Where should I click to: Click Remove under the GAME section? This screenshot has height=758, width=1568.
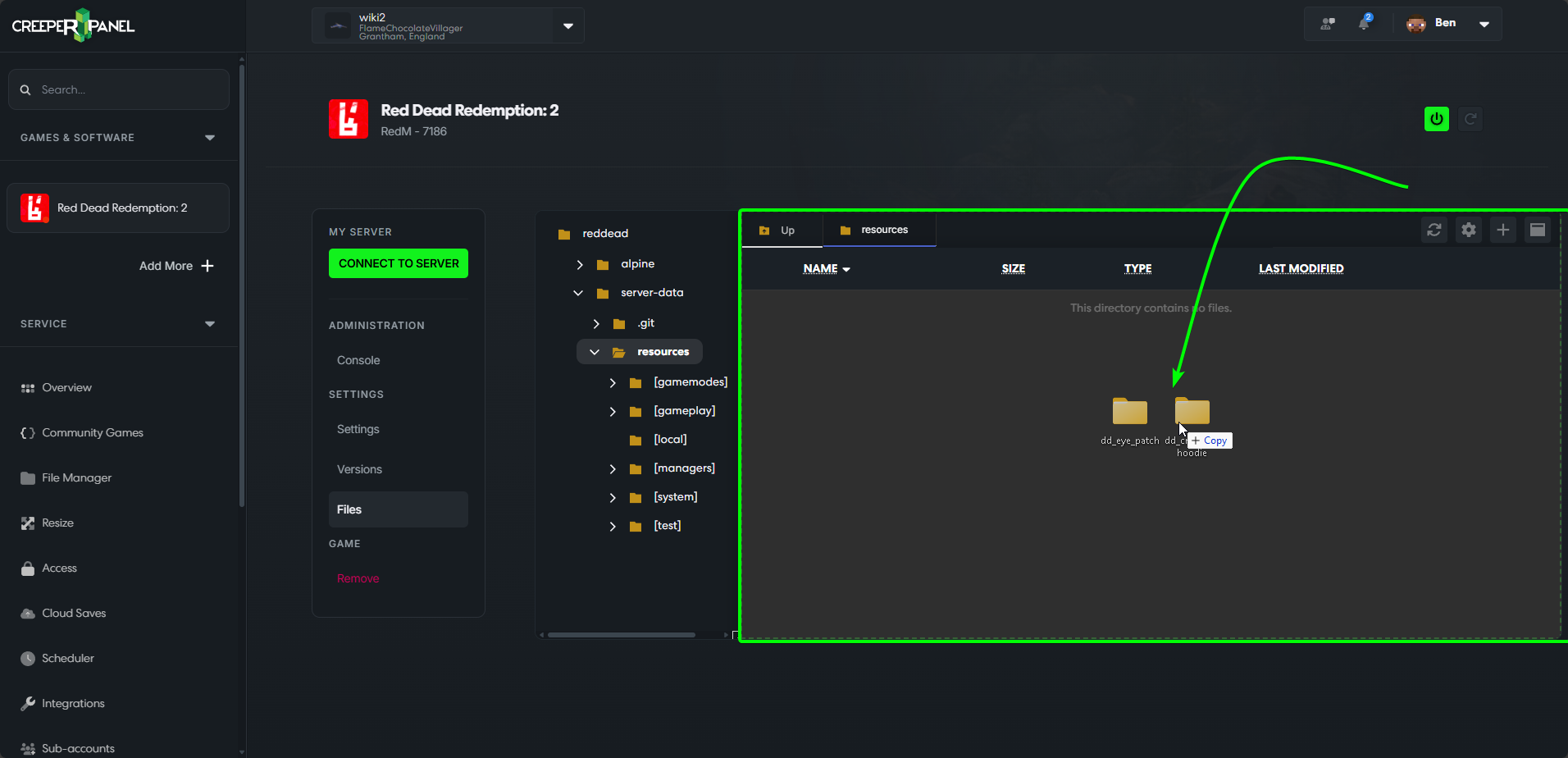tap(358, 578)
